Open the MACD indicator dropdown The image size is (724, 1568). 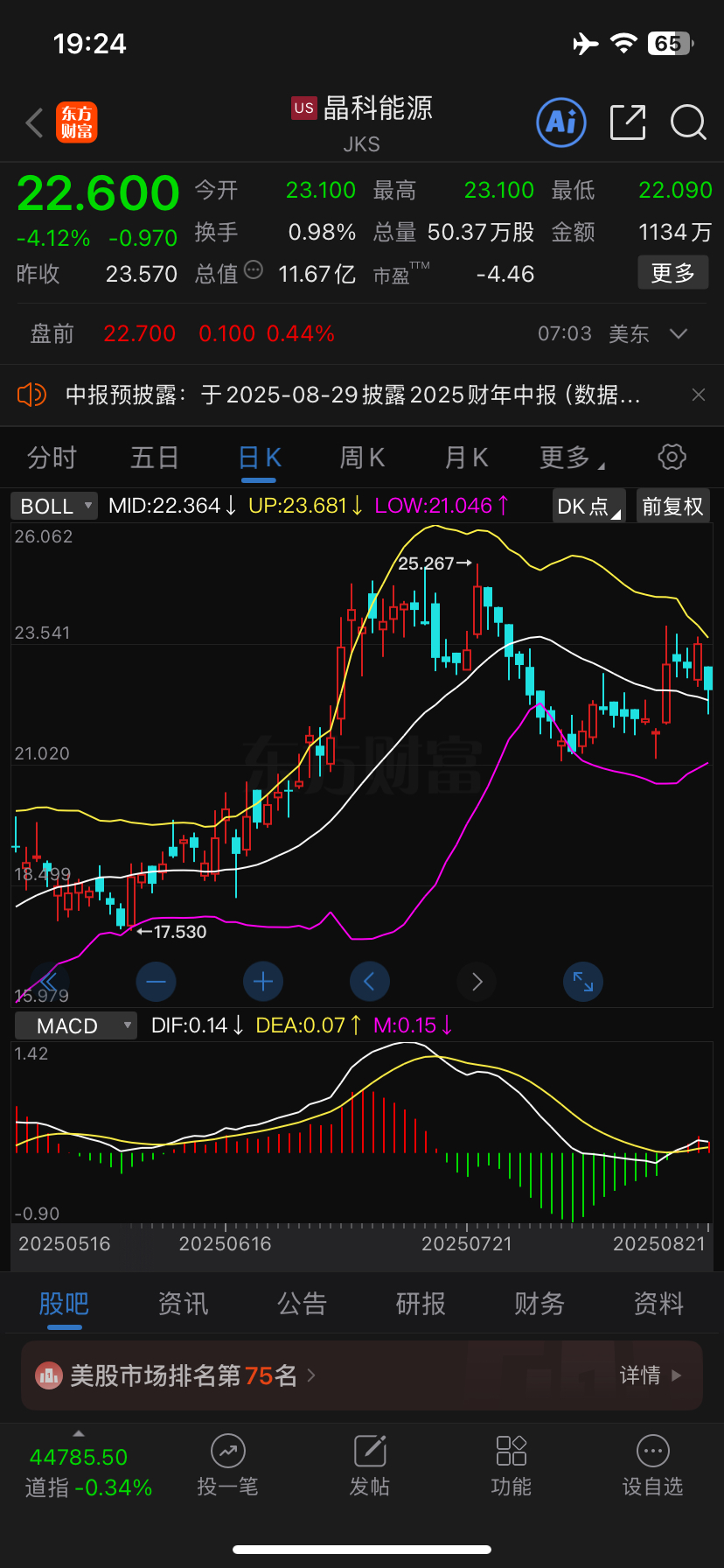coord(76,1025)
